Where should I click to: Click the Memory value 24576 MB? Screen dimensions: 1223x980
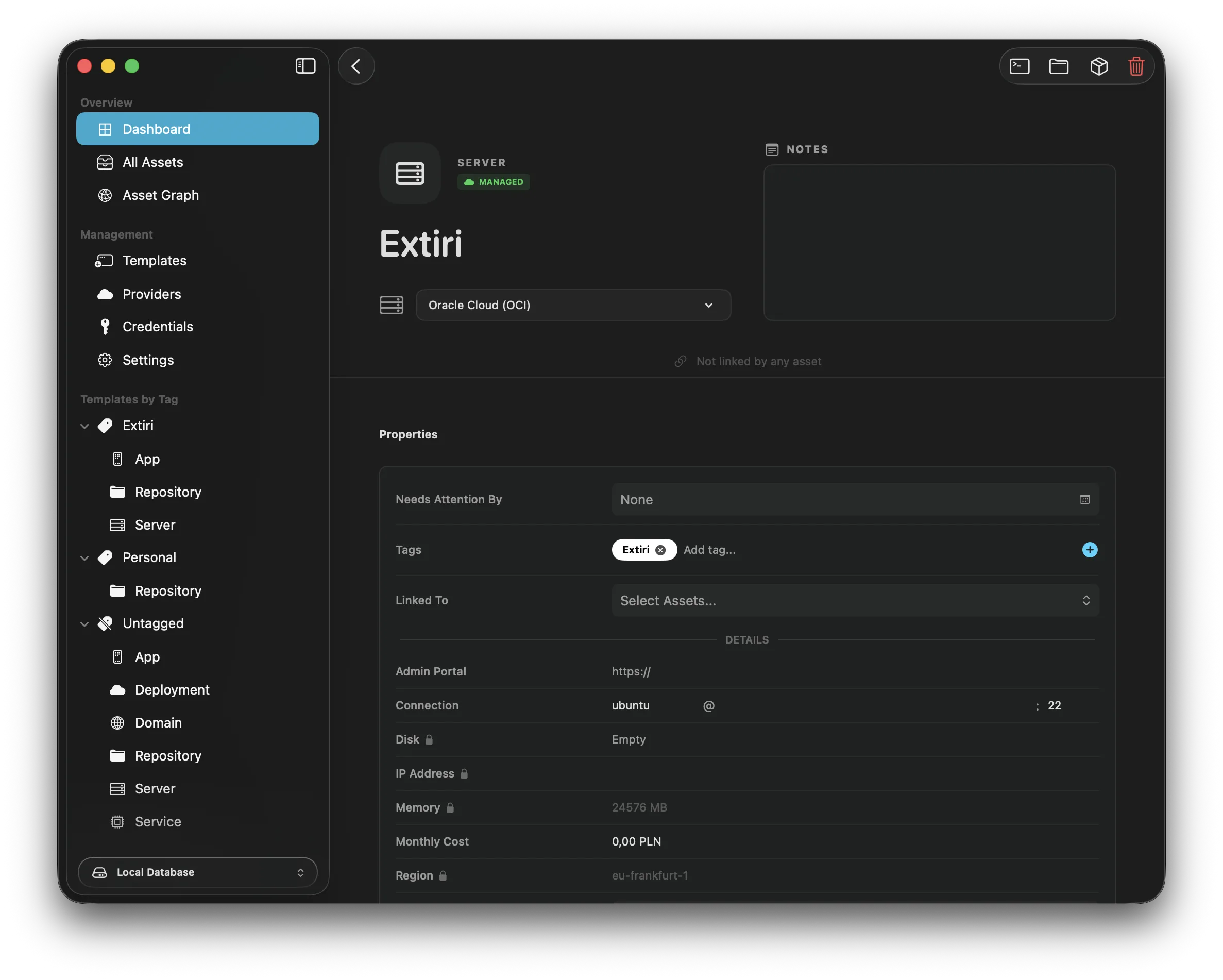click(x=639, y=807)
